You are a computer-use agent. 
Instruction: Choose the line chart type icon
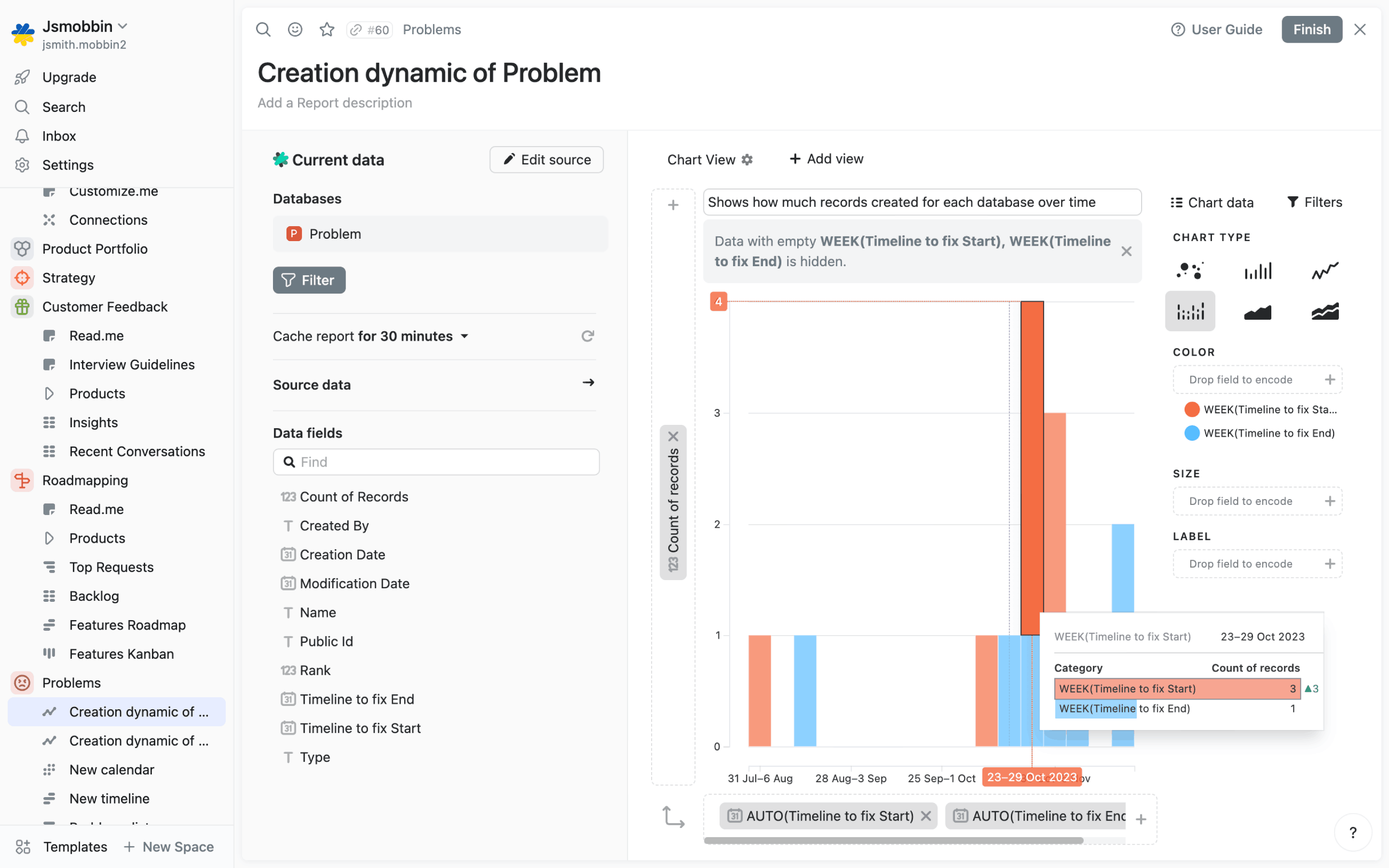[x=1325, y=271]
